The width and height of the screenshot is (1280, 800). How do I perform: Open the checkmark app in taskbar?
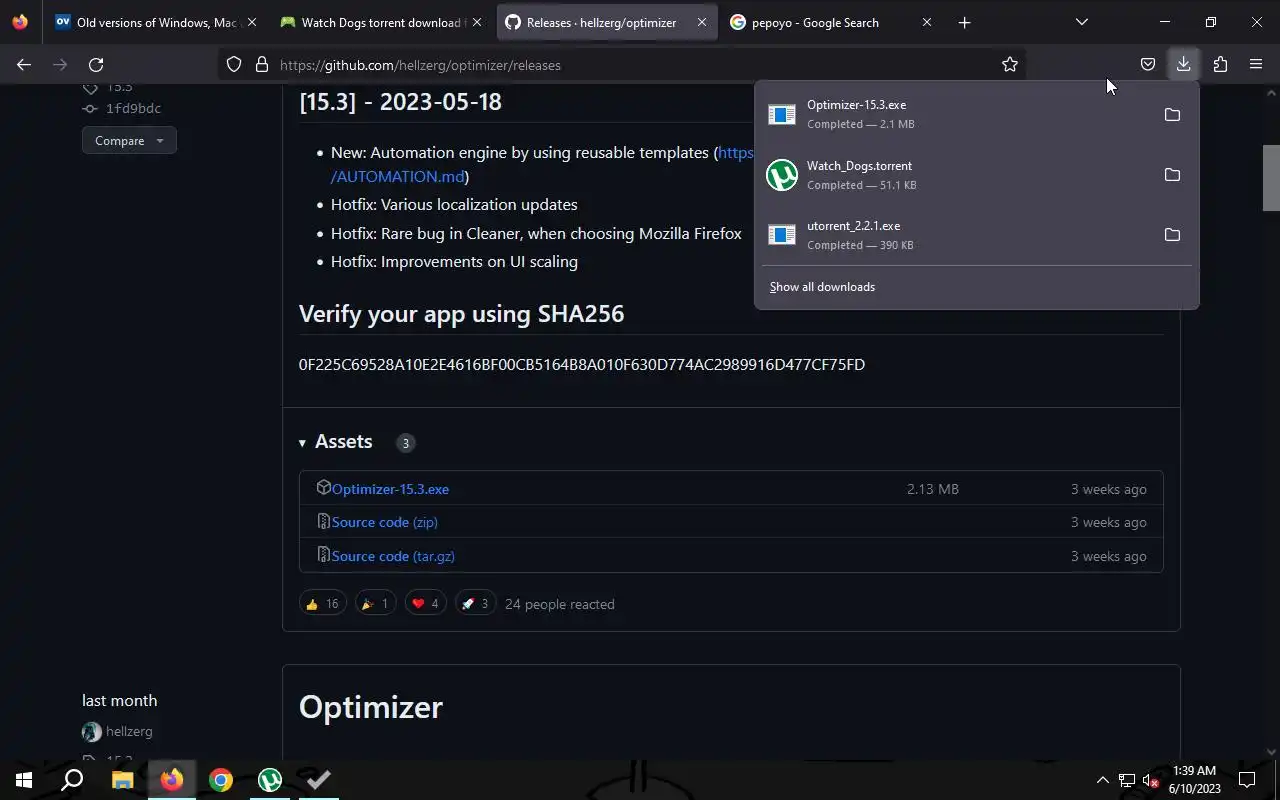coord(318,780)
